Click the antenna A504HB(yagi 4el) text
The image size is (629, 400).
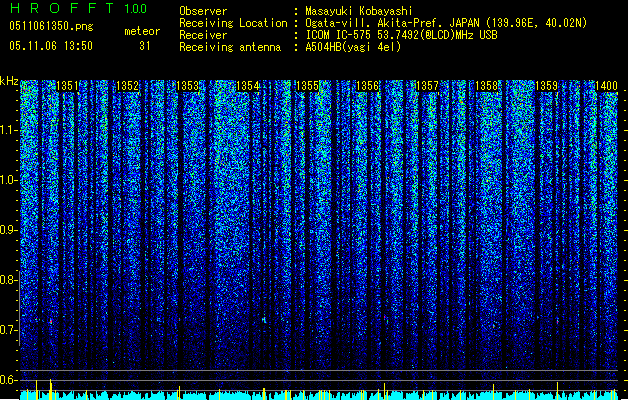353,47
